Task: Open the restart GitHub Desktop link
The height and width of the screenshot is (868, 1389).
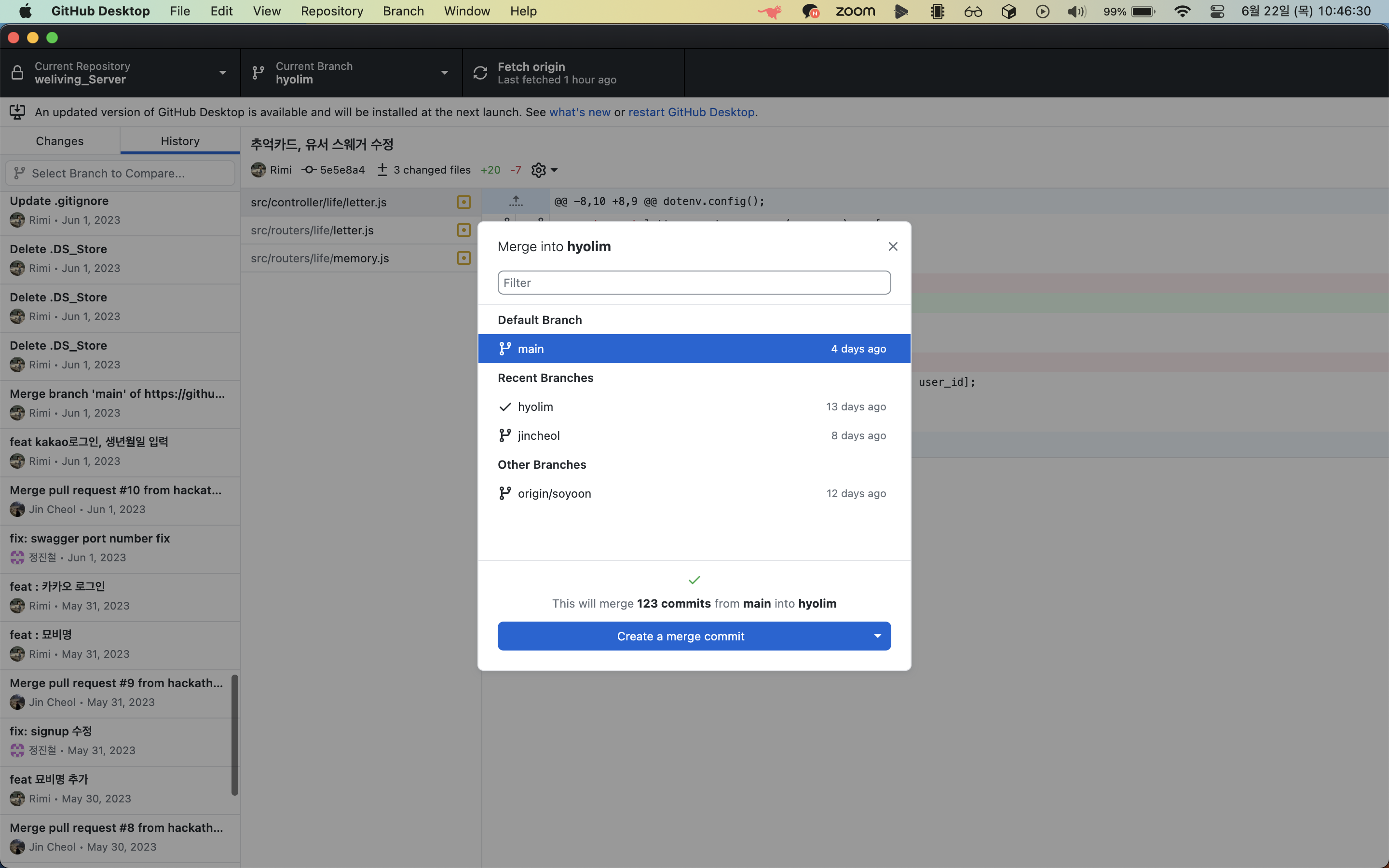Action: tap(691, 112)
